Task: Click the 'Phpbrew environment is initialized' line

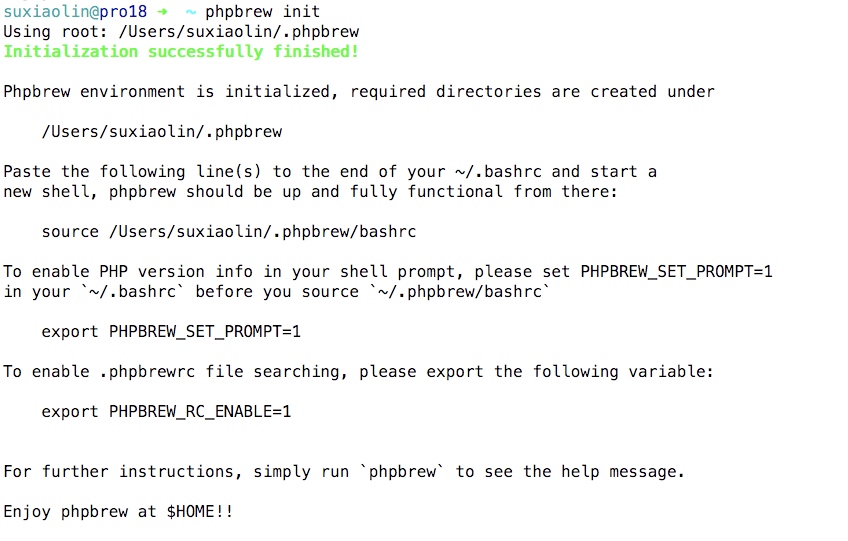Action: (359, 92)
